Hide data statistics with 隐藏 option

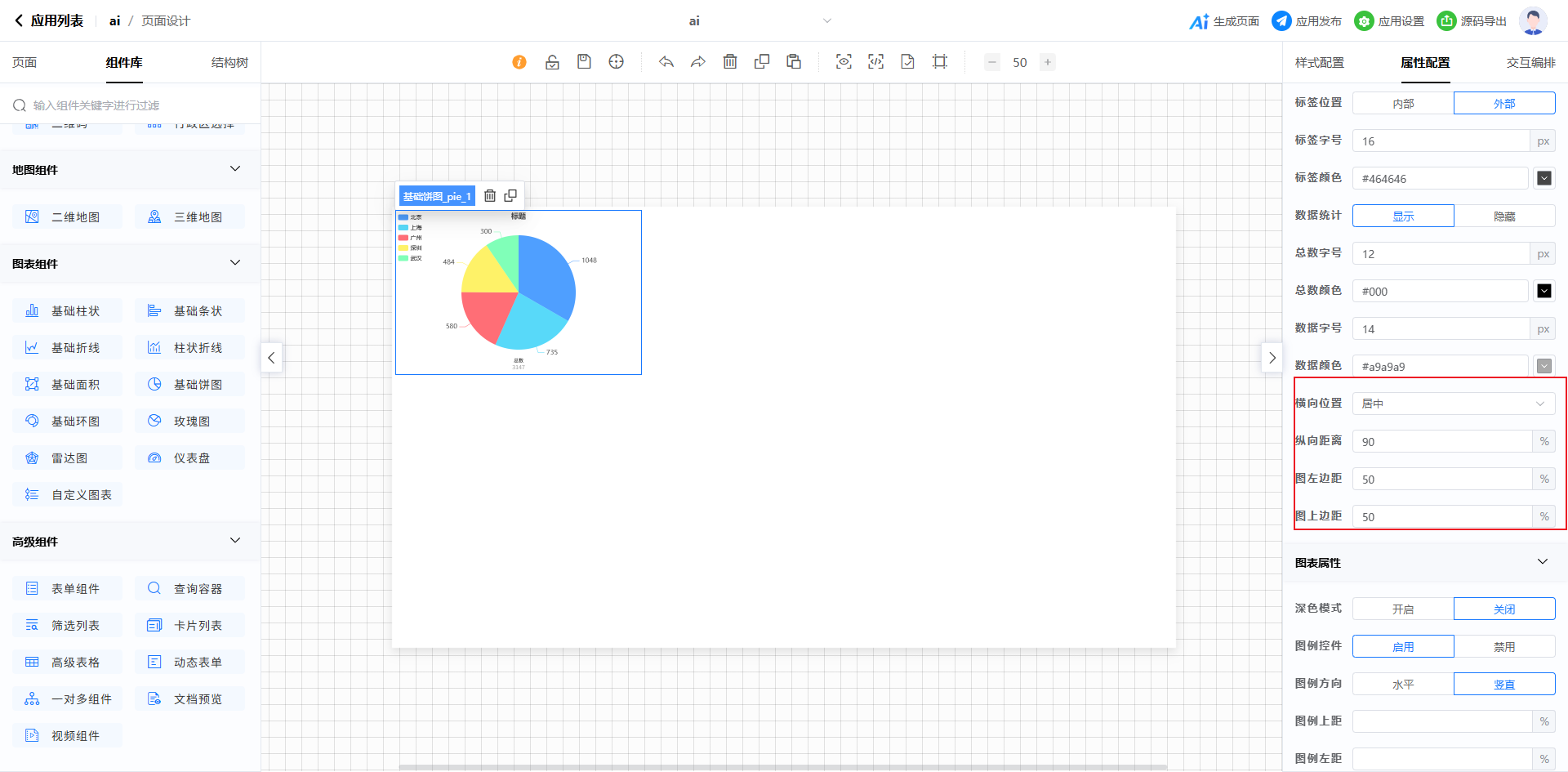[1504, 216]
